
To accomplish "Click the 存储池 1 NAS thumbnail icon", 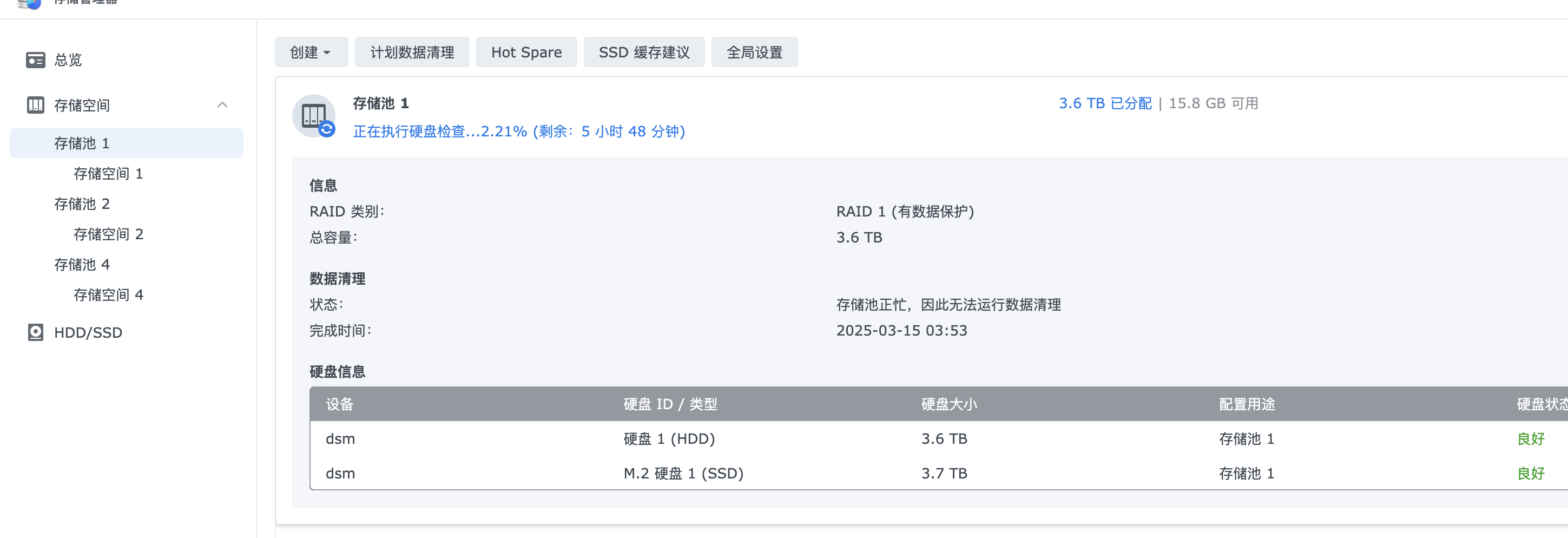I will tap(313, 116).
